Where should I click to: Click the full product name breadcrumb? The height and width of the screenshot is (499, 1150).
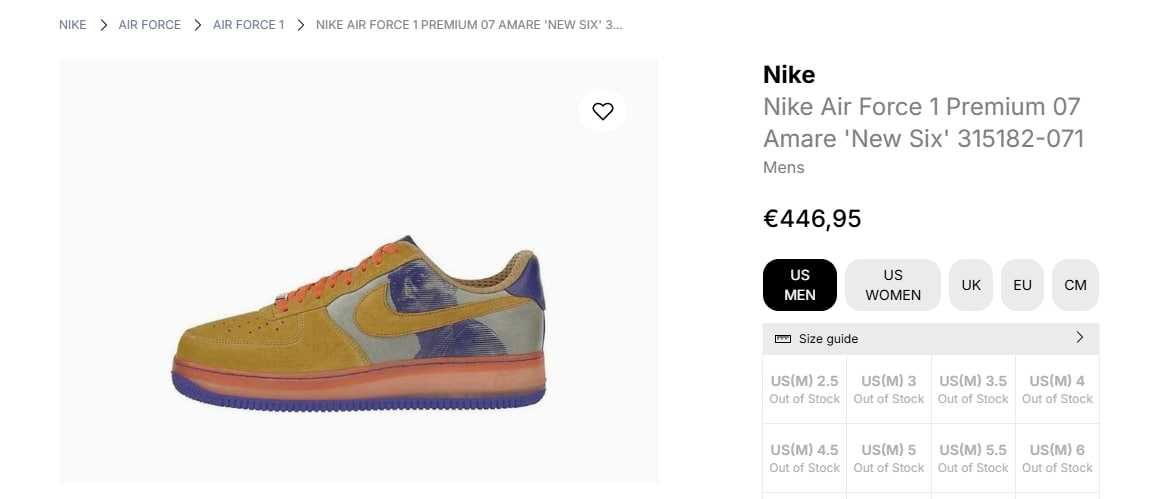(x=469, y=25)
